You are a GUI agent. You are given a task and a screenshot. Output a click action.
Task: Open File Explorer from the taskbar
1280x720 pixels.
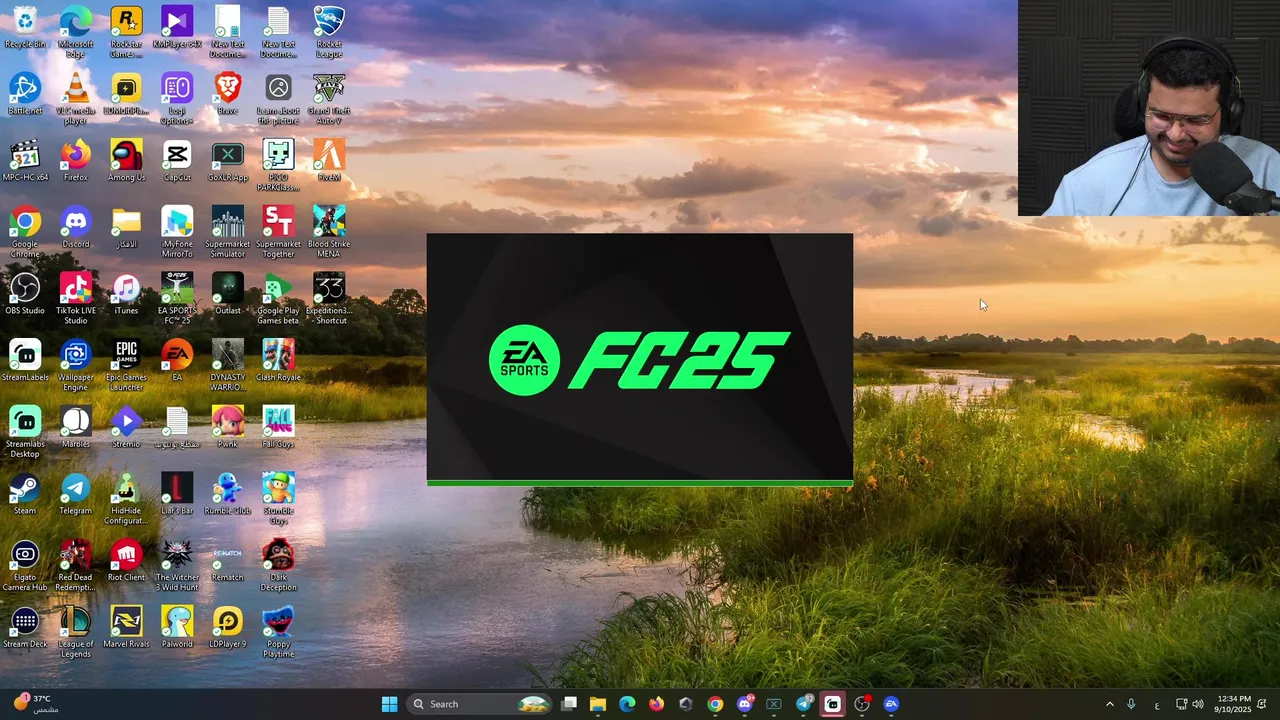[x=598, y=704]
